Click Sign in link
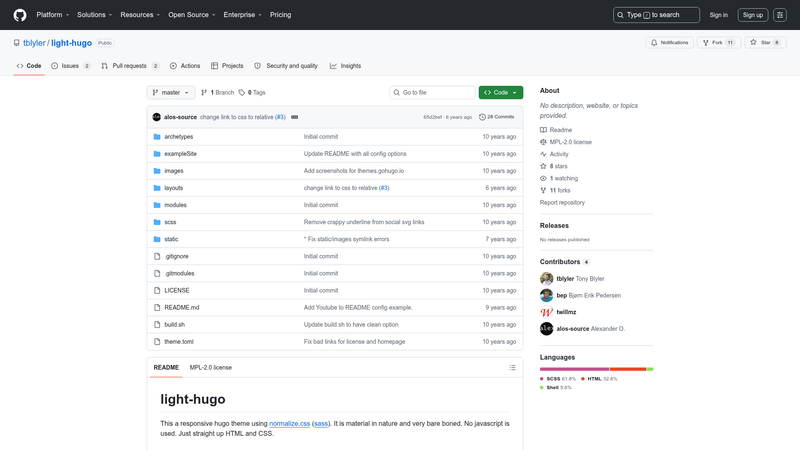Screen dimensions: 800x450 tap(718, 15)
